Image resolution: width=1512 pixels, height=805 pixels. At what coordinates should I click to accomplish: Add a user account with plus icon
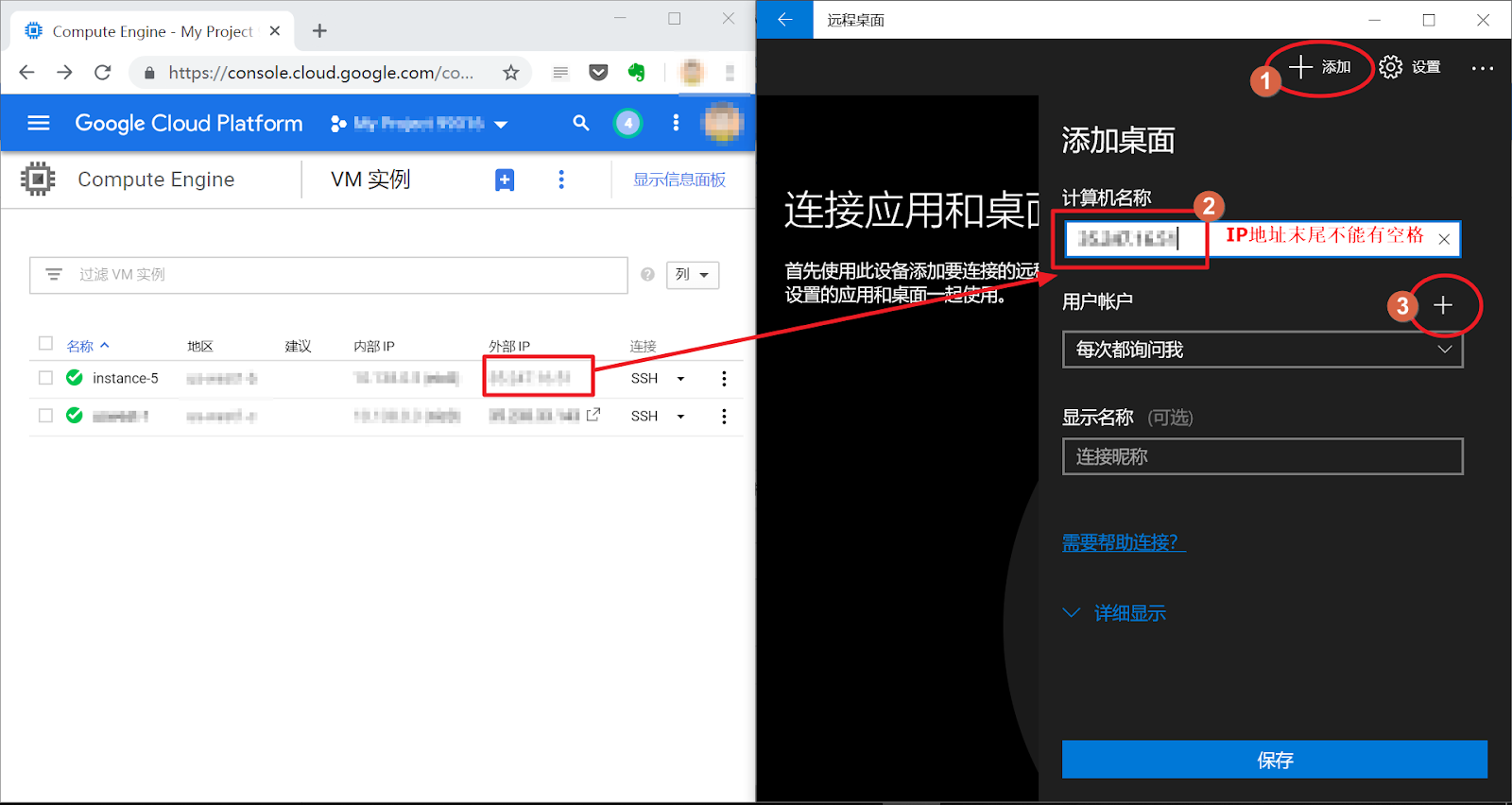coord(1442,305)
